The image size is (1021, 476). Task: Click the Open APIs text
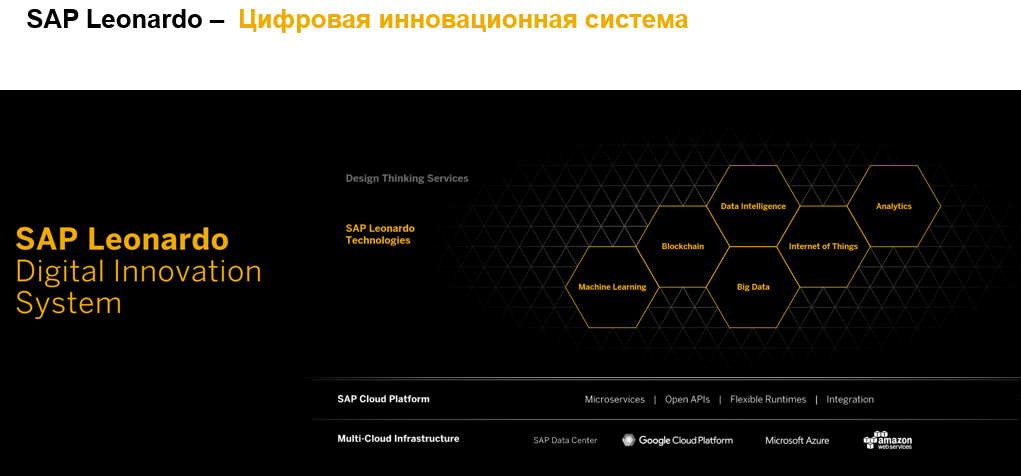687,399
